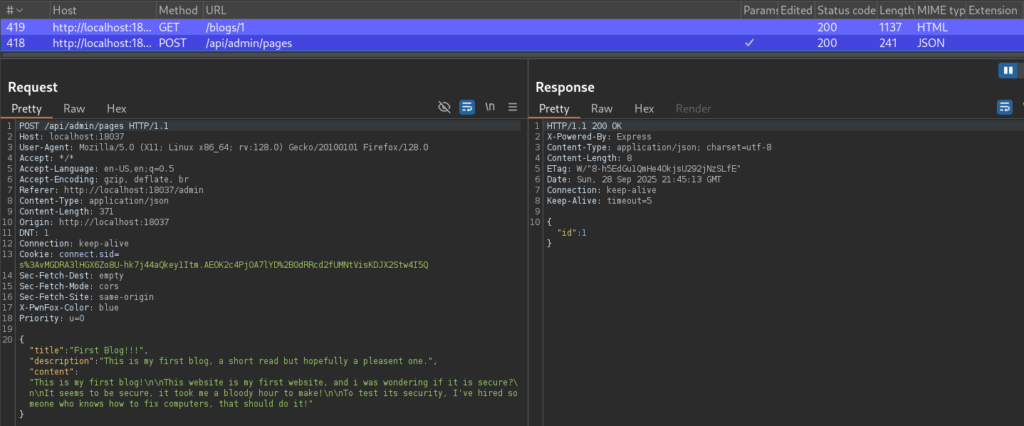Sort history by the # column arrow
Screen dimensions: 1024x426
coord(20,9)
